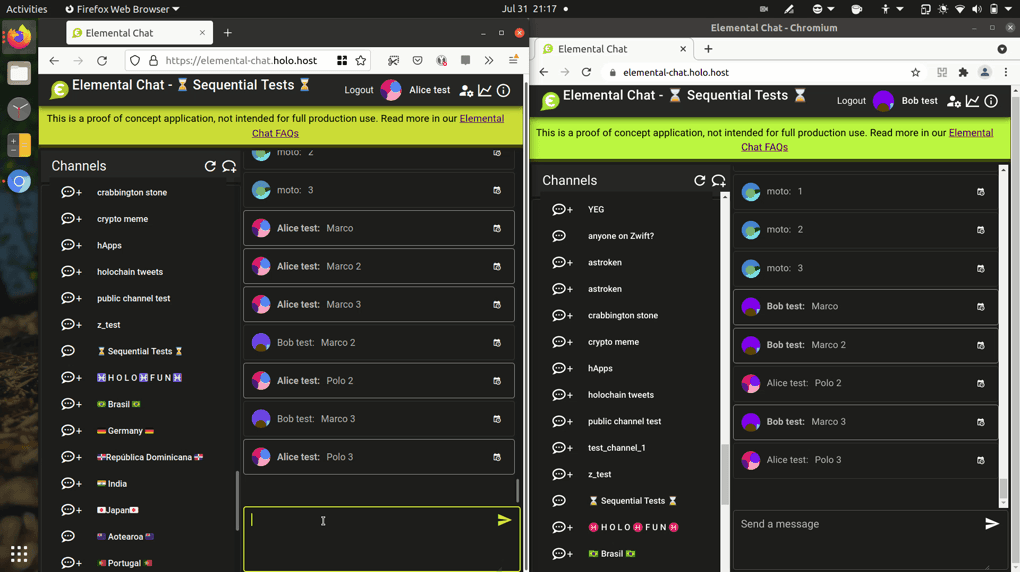Viewport: 1020px width, 572px height.
Task: Bookmark this page star in Firefox
Action: point(361,61)
